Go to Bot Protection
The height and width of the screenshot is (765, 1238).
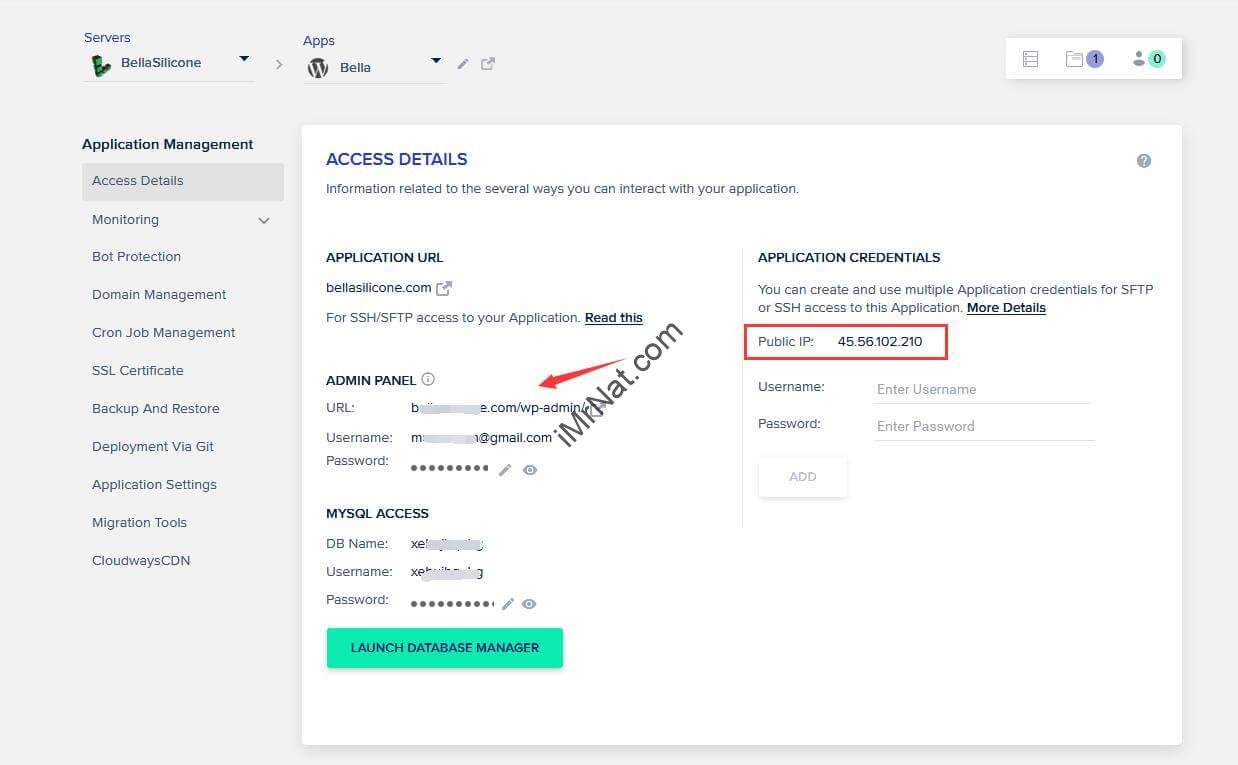pos(136,257)
